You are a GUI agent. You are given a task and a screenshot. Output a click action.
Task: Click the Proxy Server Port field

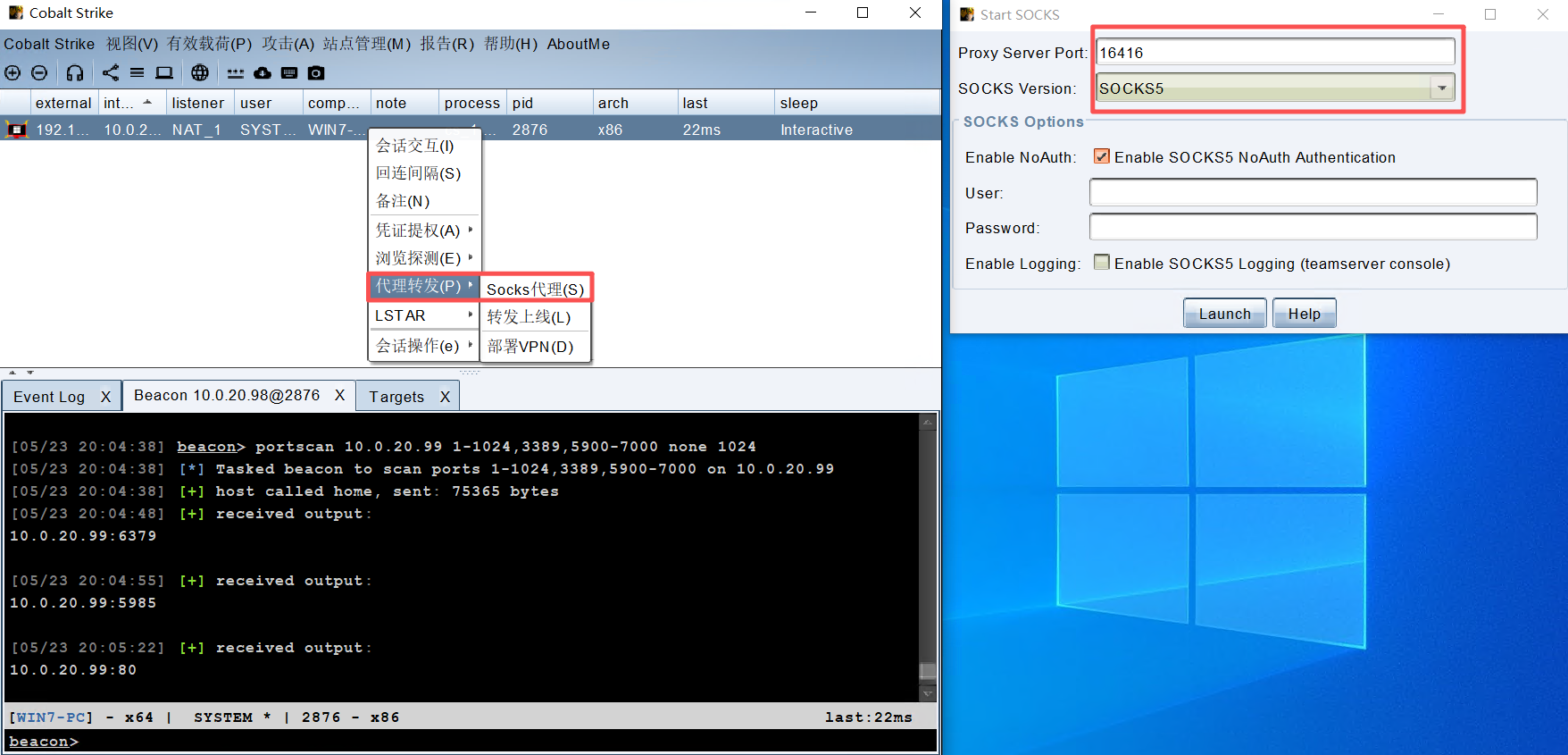pos(1275,52)
